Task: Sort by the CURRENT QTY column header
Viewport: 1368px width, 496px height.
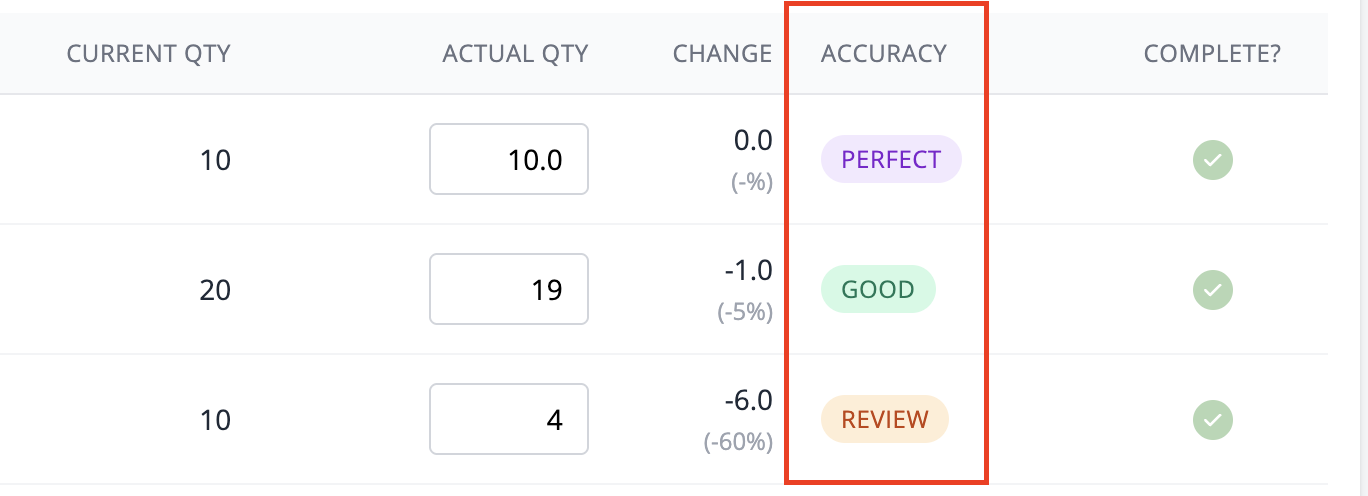Action: tap(149, 54)
